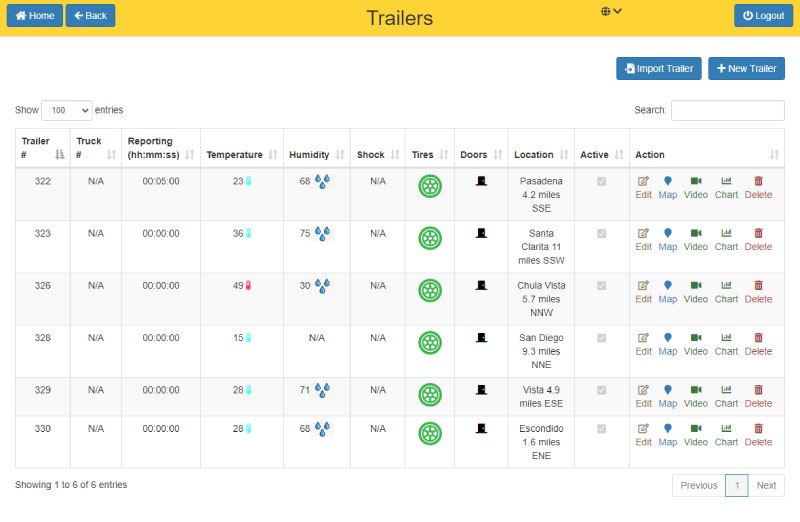Click the New Trailer button

[746, 69]
